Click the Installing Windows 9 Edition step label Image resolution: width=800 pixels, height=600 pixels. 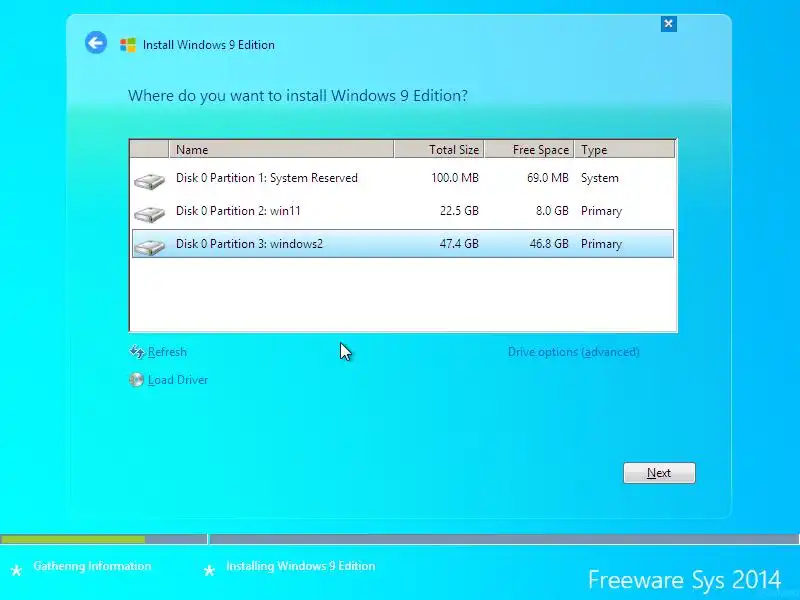coord(301,566)
